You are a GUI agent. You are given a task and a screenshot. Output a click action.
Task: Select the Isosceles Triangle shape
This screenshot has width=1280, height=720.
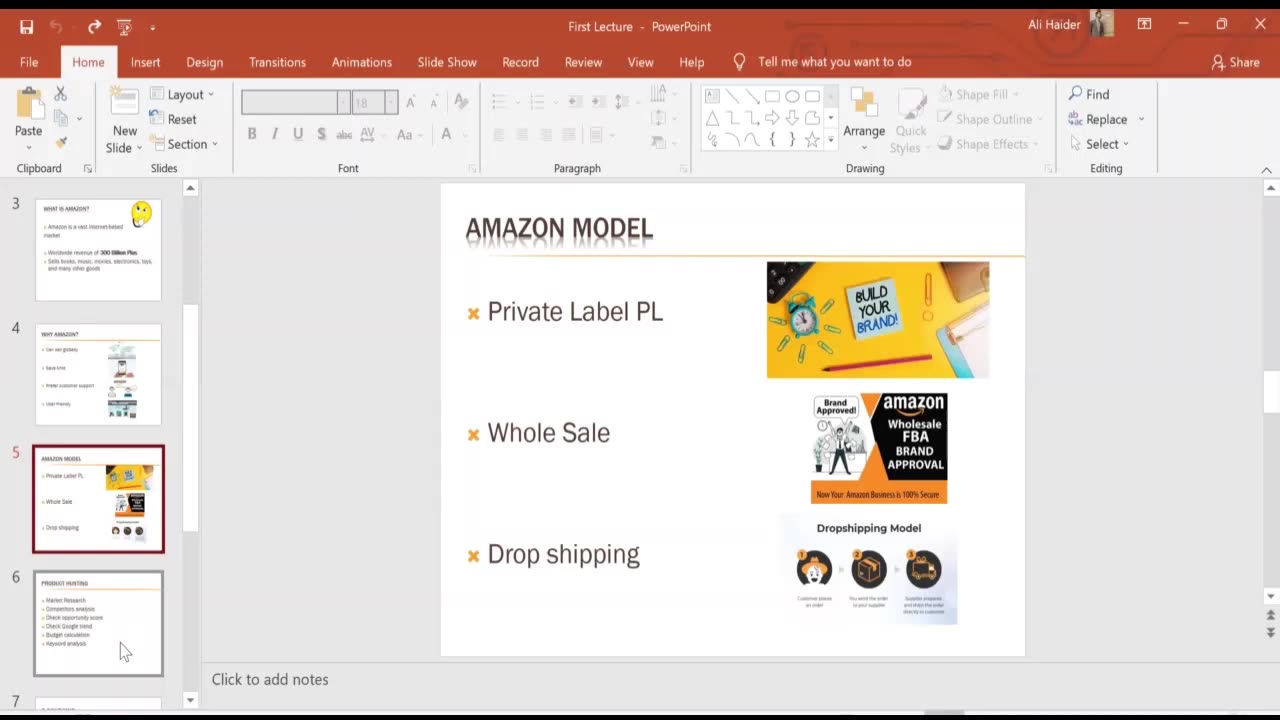pyautogui.click(x=712, y=118)
